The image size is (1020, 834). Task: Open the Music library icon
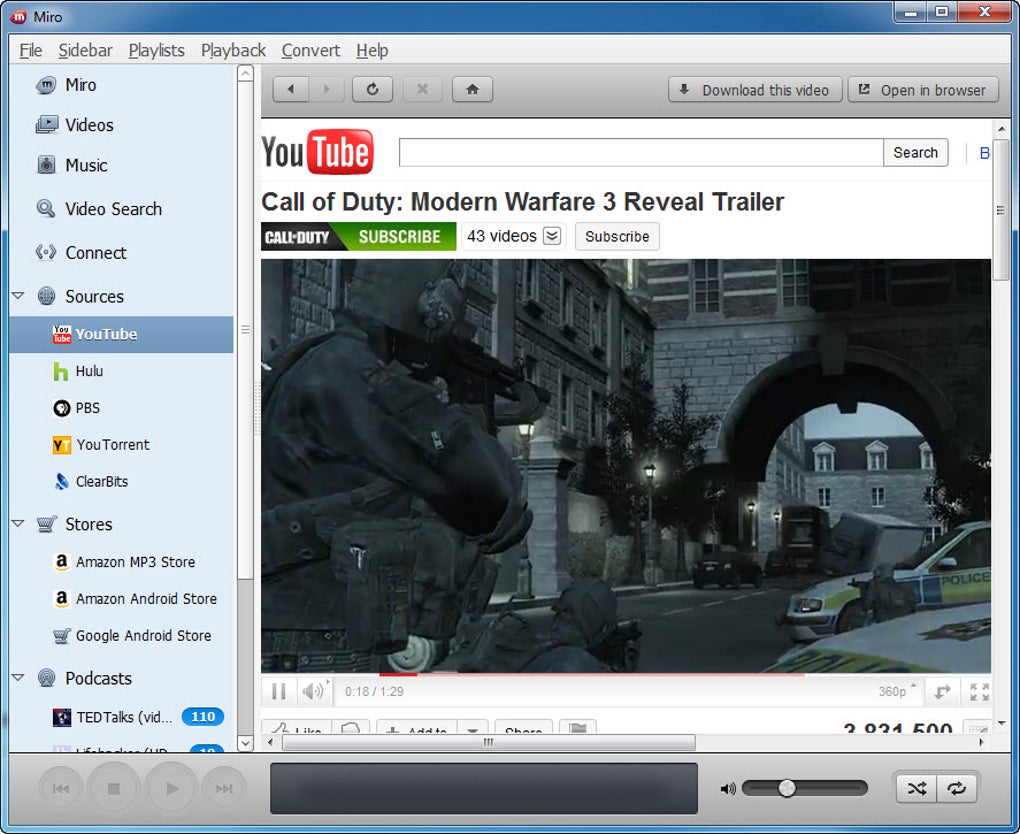coord(46,165)
